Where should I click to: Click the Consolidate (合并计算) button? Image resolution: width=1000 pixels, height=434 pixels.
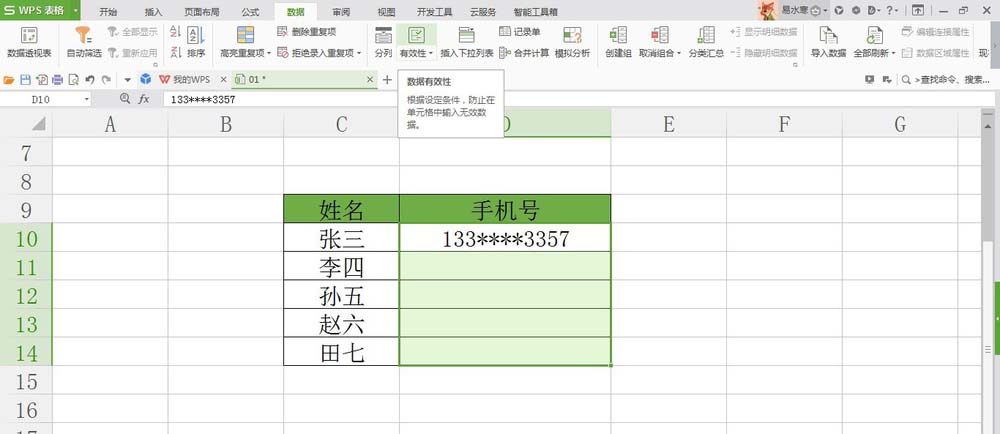524,53
